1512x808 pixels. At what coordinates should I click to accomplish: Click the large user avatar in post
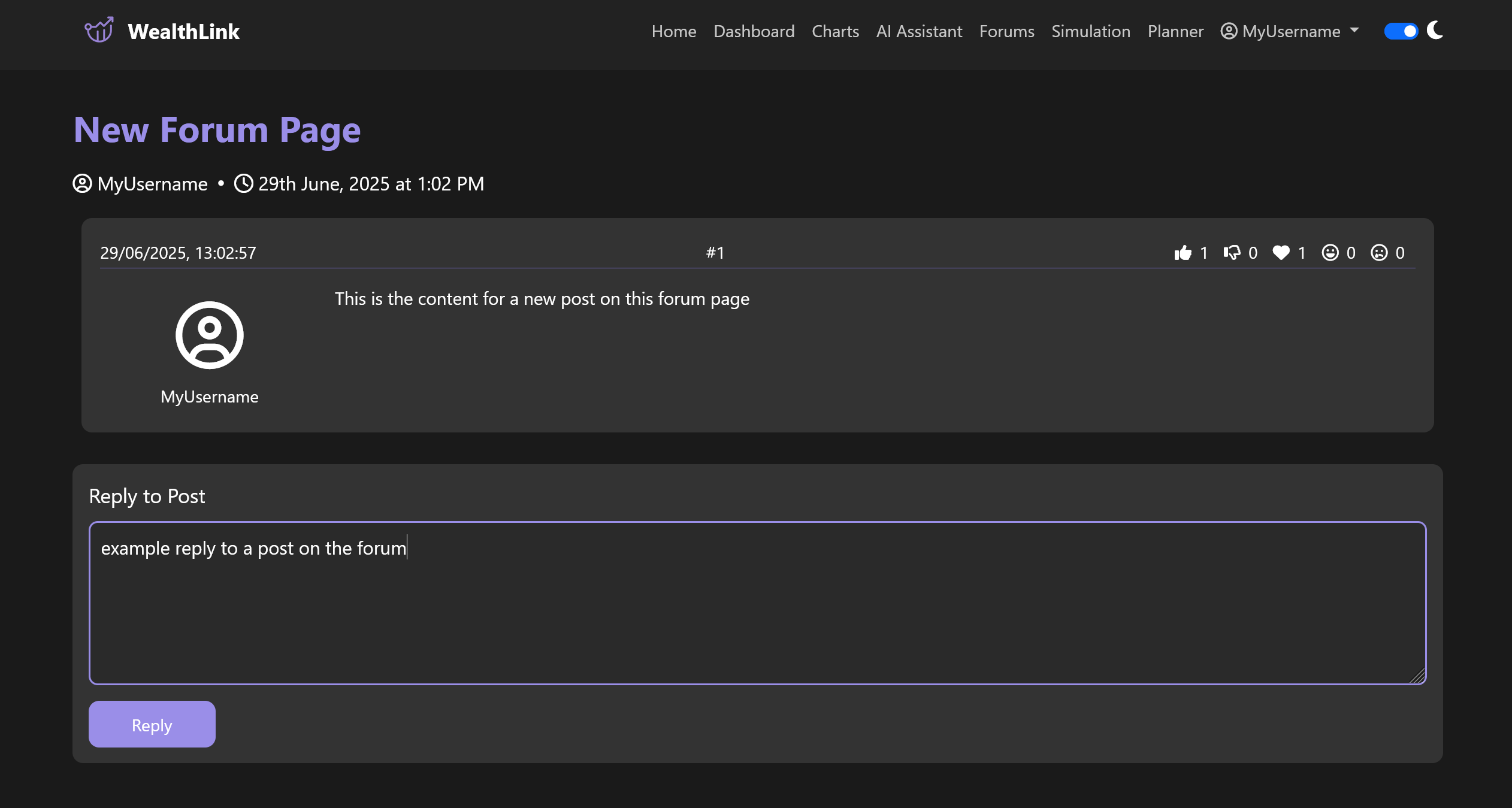(x=209, y=335)
